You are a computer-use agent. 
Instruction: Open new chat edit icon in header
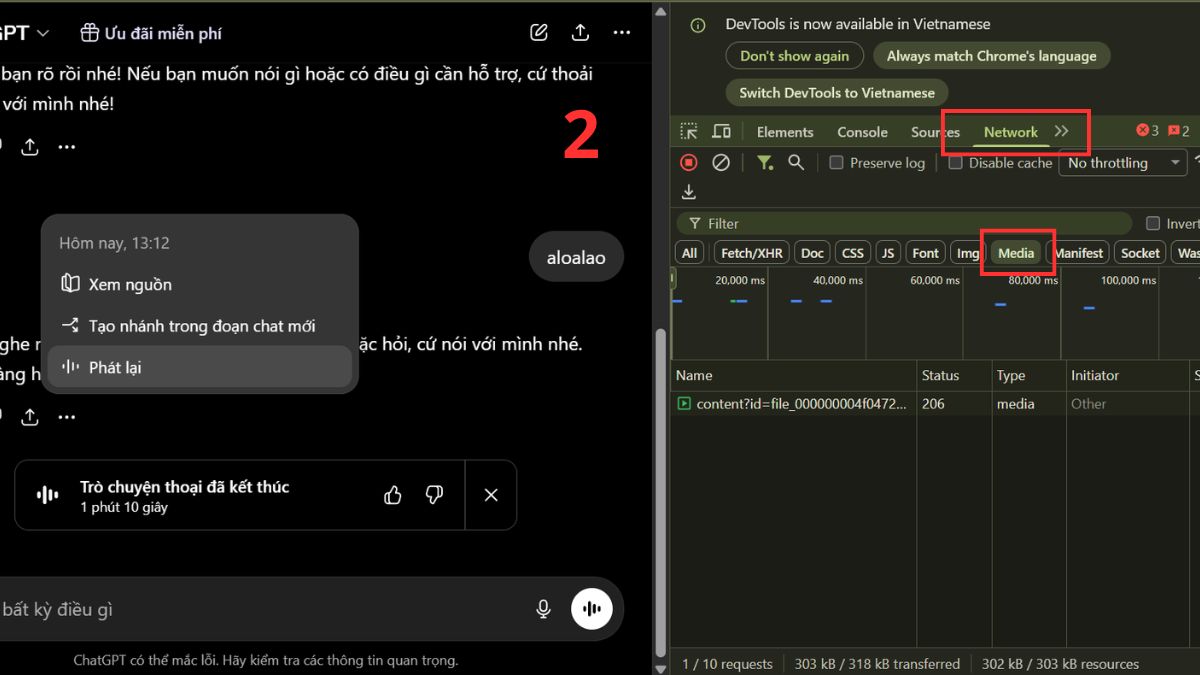tap(539, 33)
